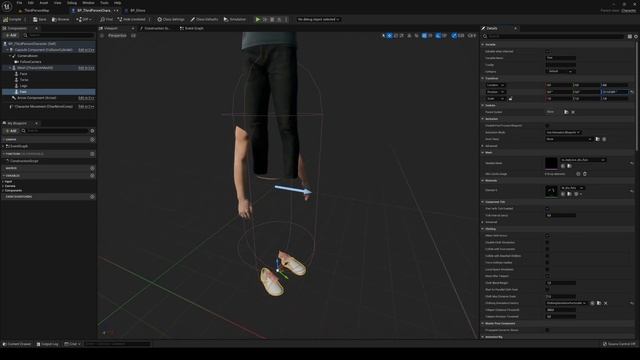Add a new variable with the Variables plus icon
This screenshot has width=640, height=360.
(92, 176)
